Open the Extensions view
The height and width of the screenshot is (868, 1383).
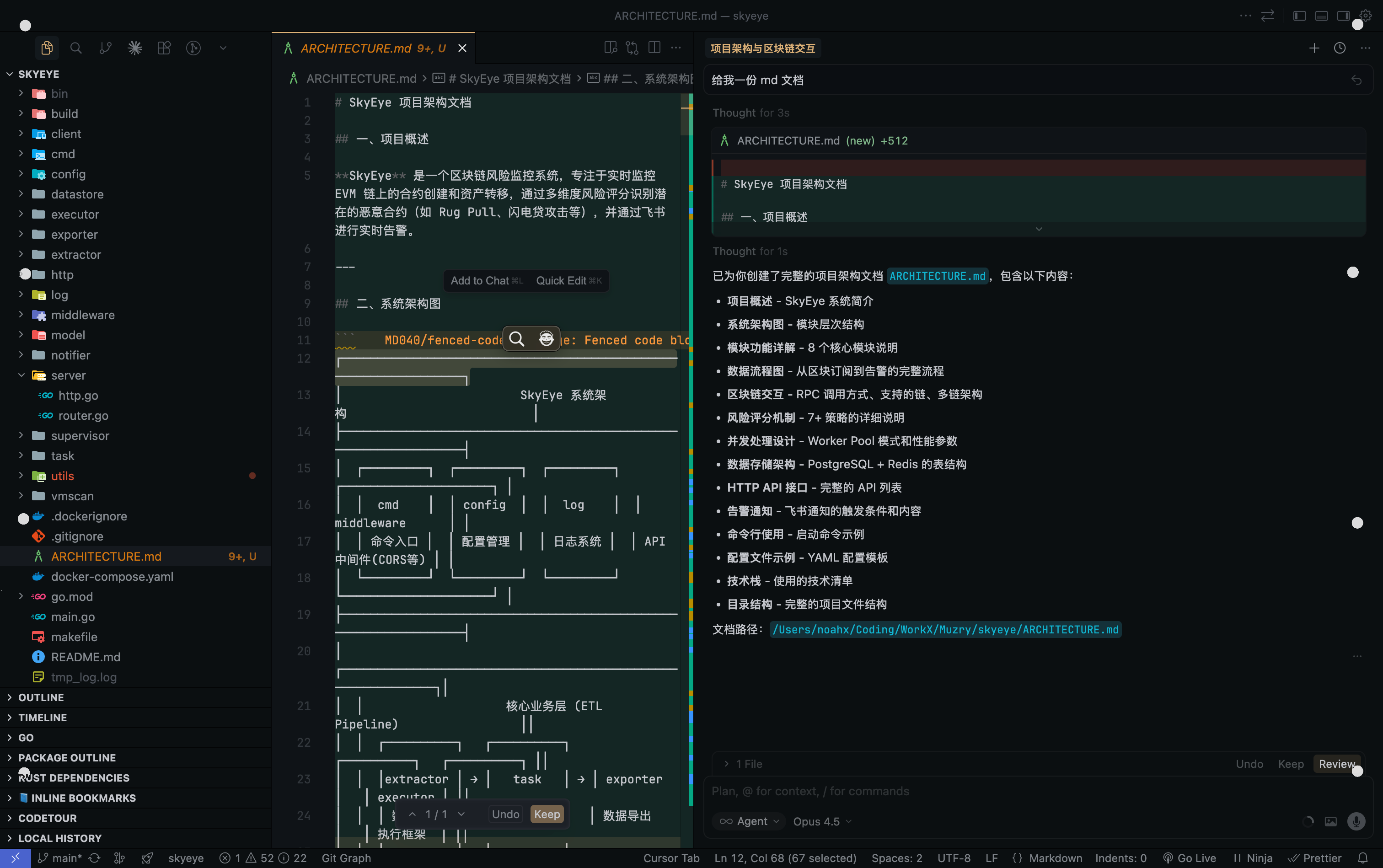tap(164, 48)
